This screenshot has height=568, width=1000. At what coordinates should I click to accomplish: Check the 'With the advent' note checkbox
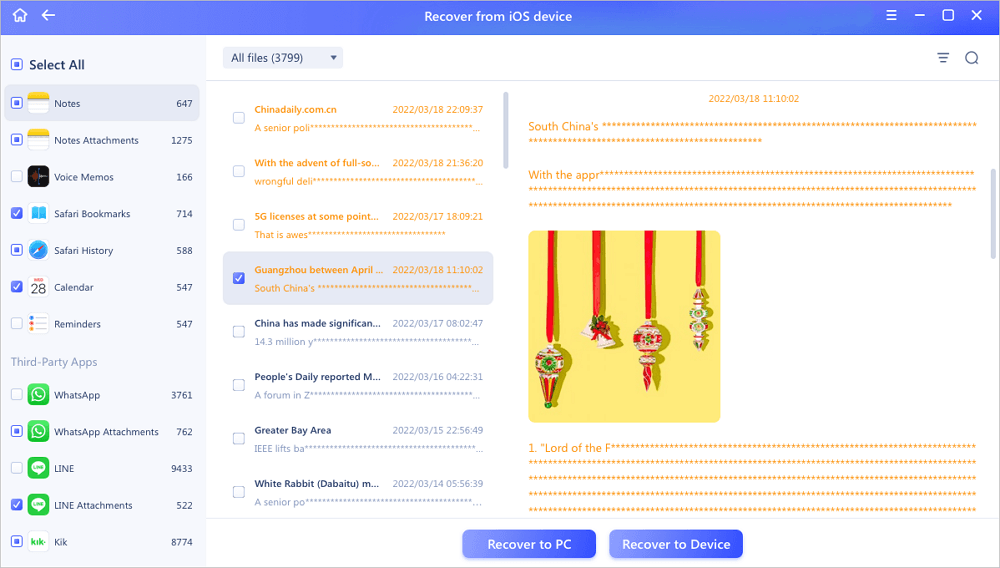click(x=239, y=171)
